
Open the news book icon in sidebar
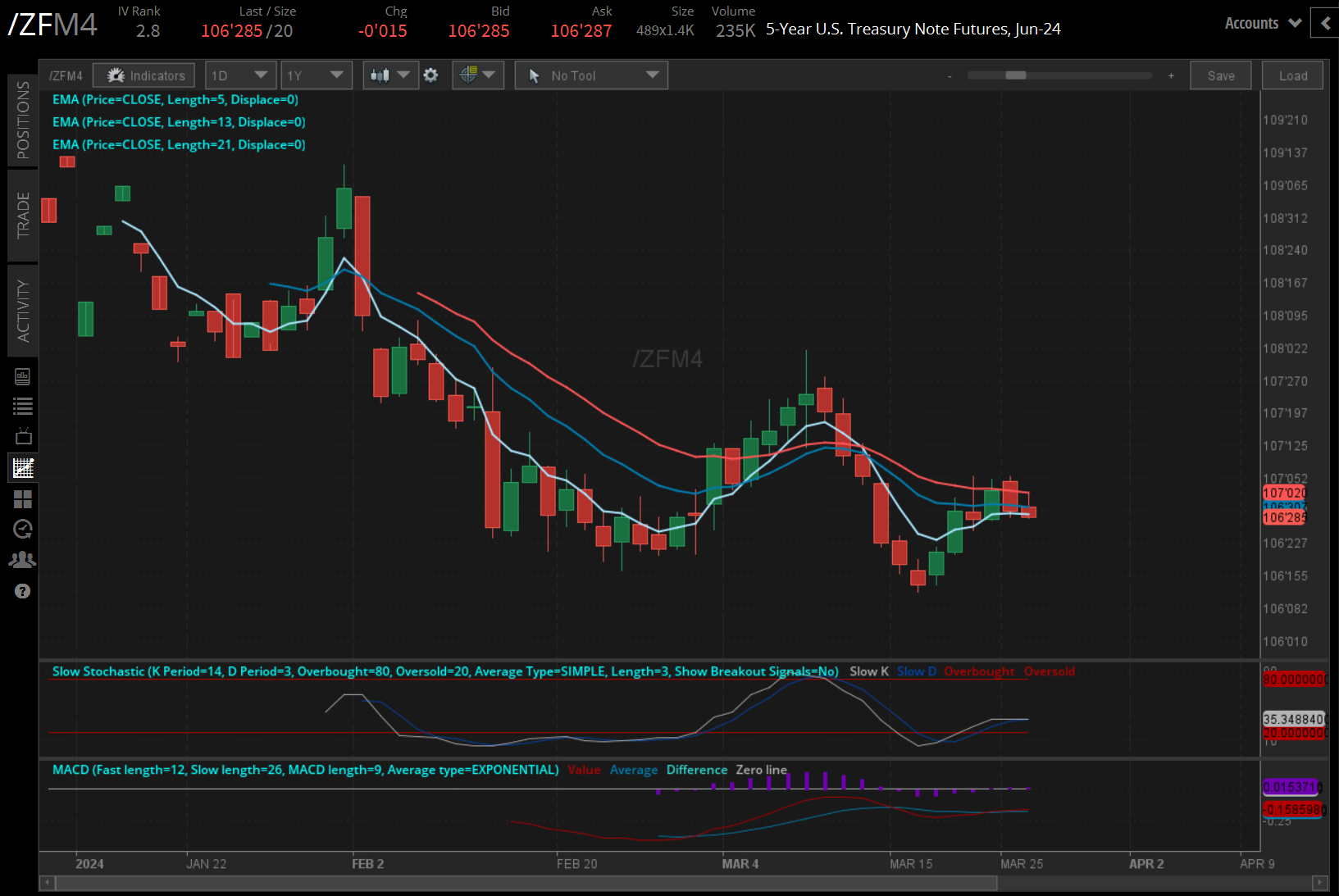tap(22, 376)
